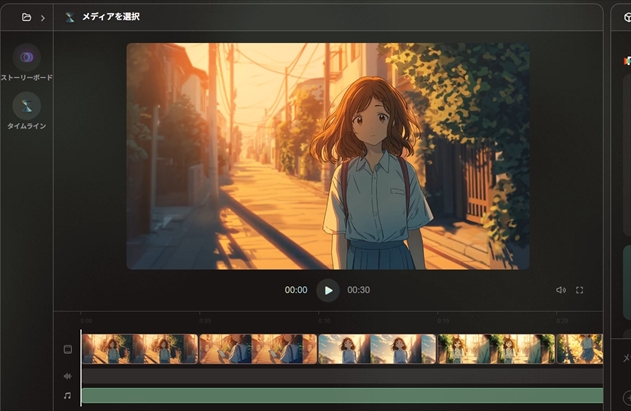Switch to the タイムライン timeline view
Screen dimensions: 631x411
click(27, 105)
